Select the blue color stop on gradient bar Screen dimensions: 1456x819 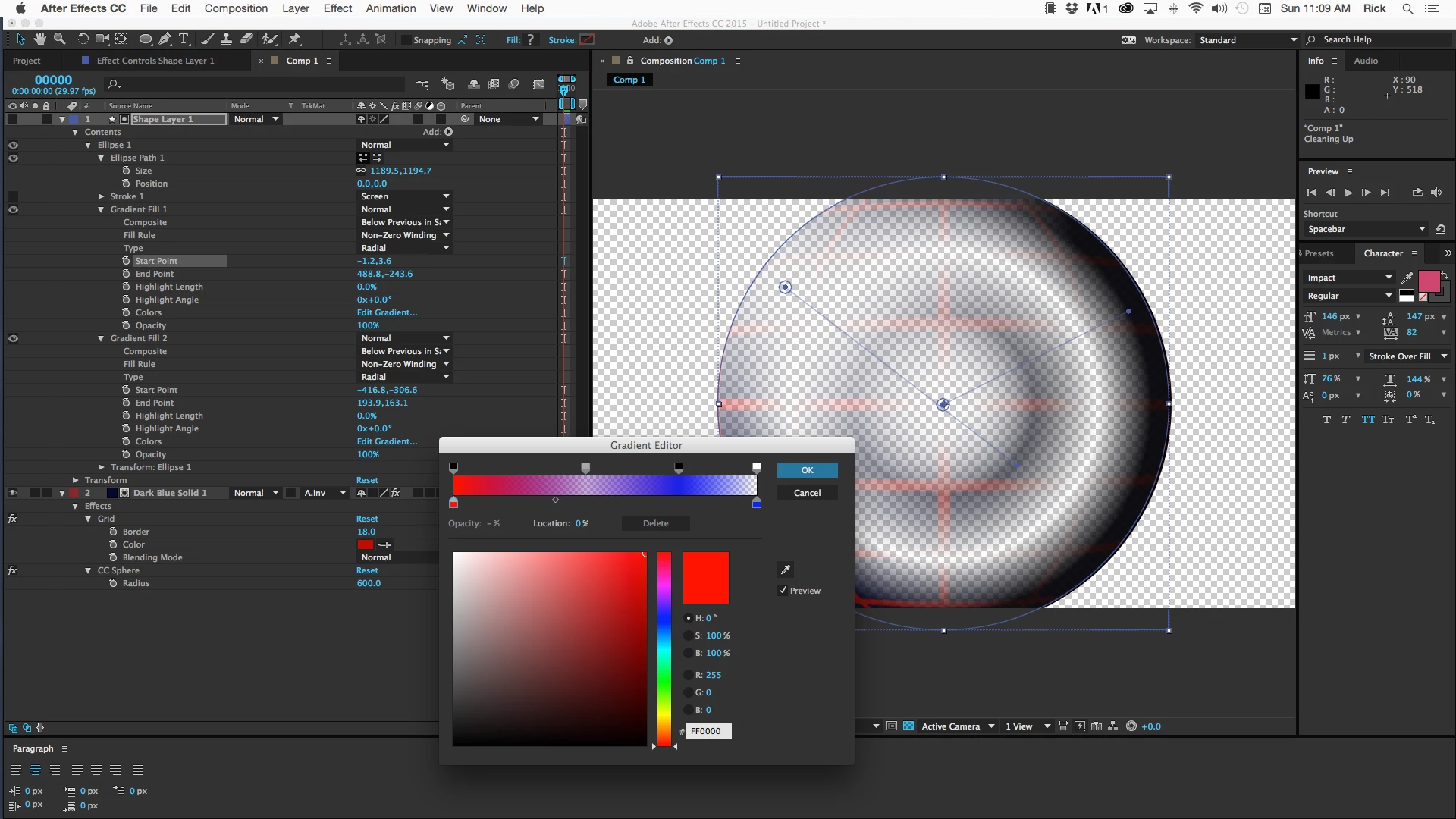click(x=756, y=504)
